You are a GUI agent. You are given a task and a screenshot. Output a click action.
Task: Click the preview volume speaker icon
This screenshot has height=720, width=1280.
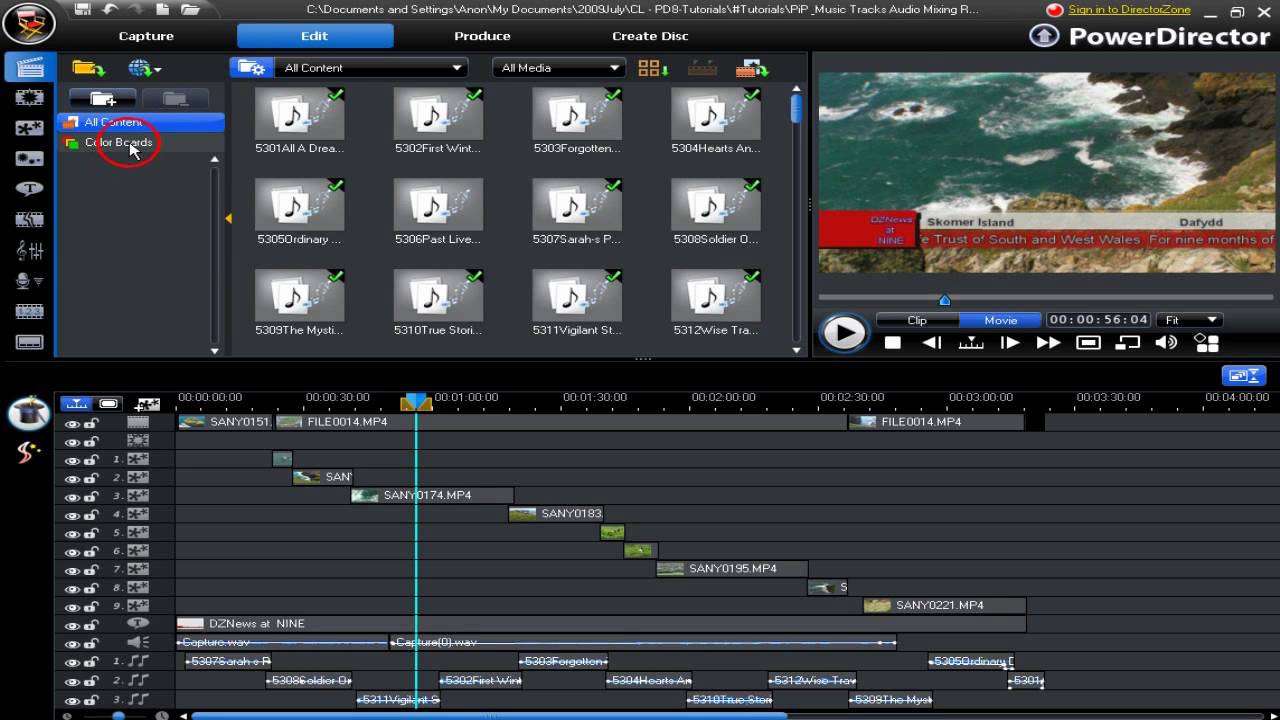[1166, 342]
